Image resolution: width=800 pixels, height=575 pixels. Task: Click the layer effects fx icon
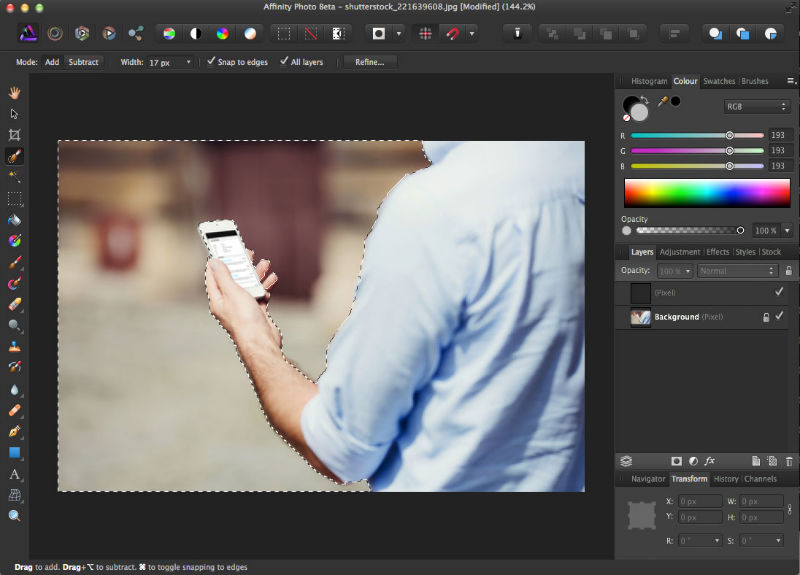click(x=709, y=461)
